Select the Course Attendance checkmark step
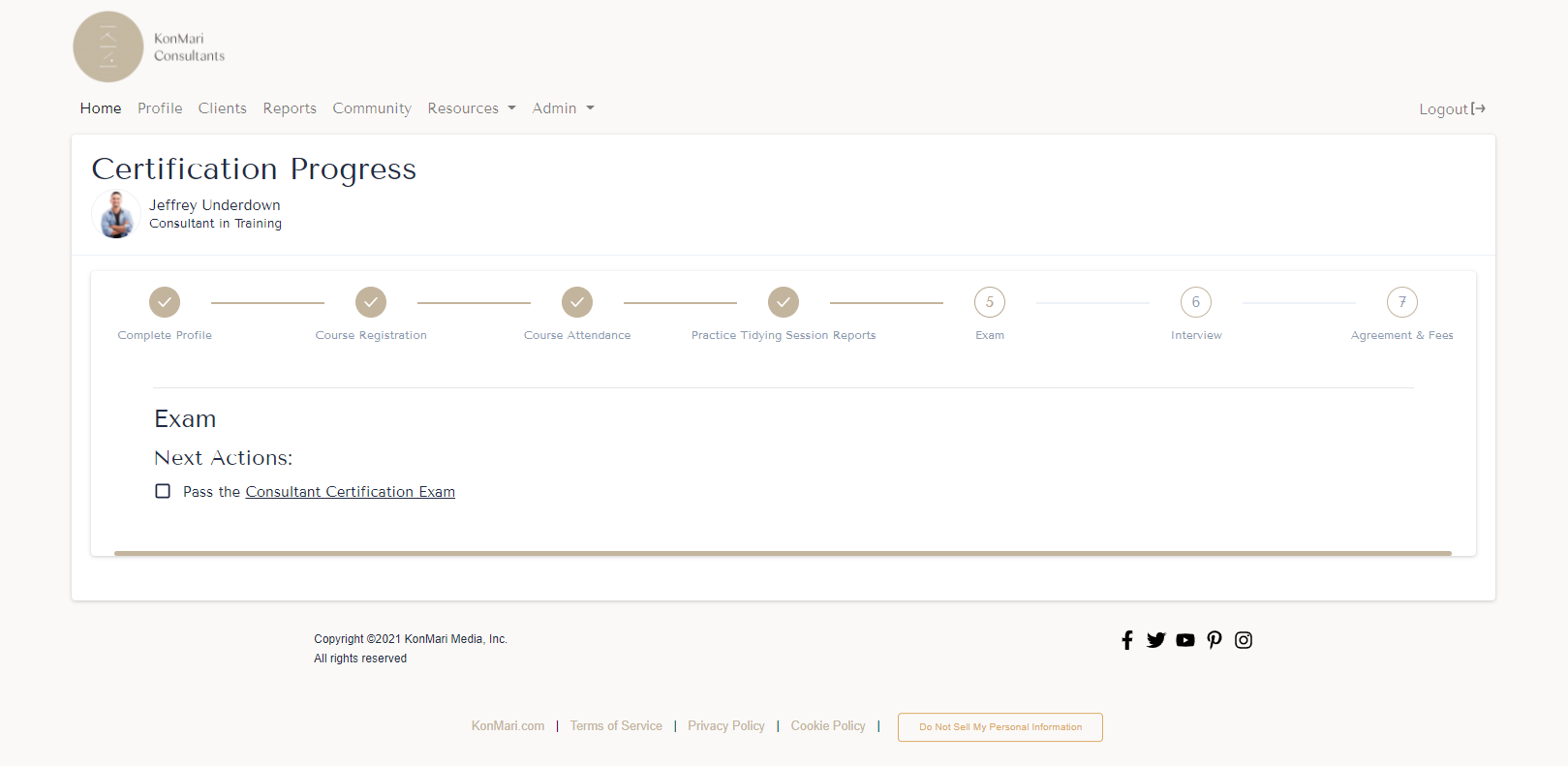This screenshot has width=1568, height=766. pyautogui.click(x=577, y=302)
